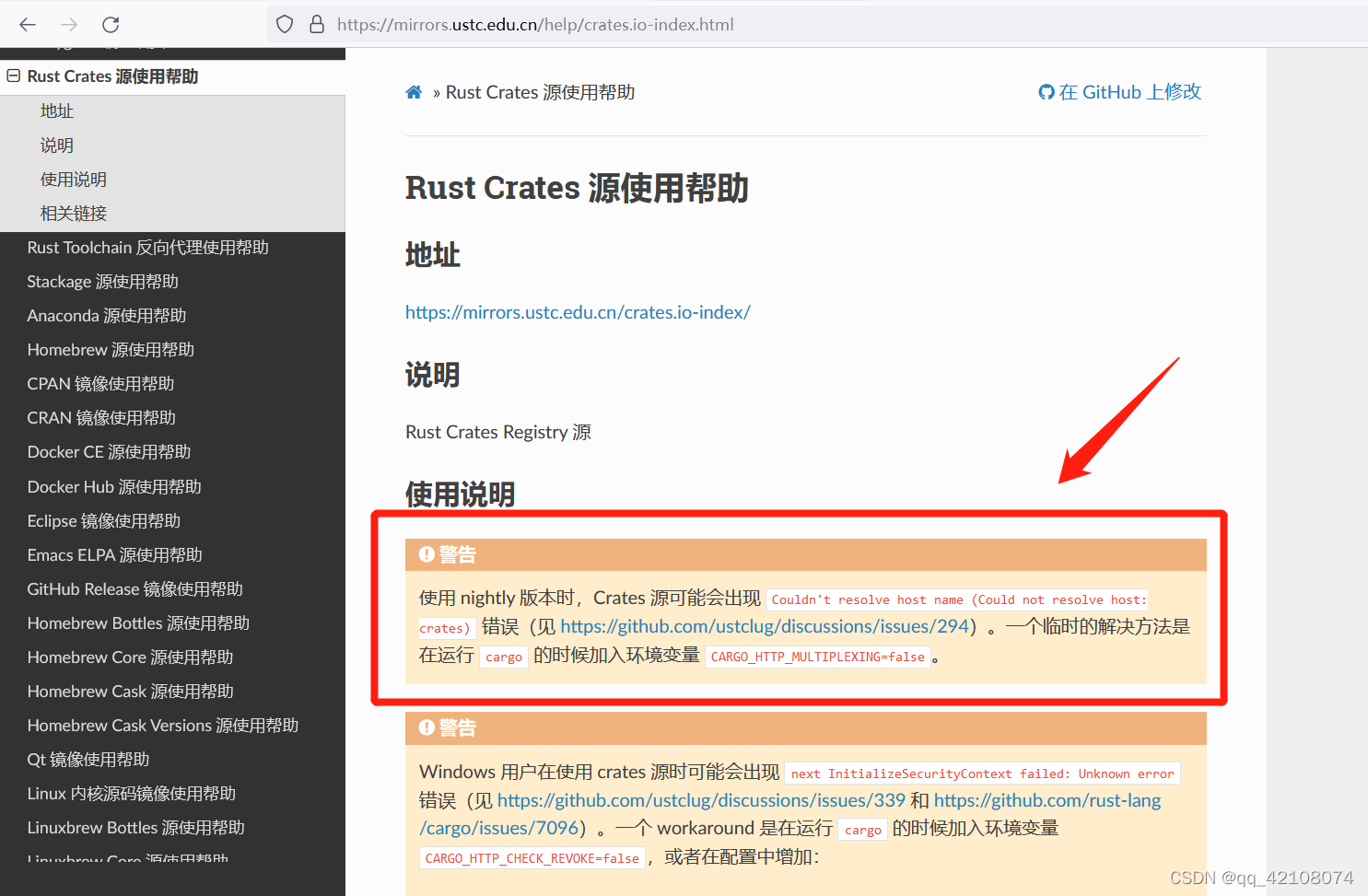
Task: Collapse the Rust Crates 源使用帮助 section
Action: pyautogui.click(x=14, y=76)
